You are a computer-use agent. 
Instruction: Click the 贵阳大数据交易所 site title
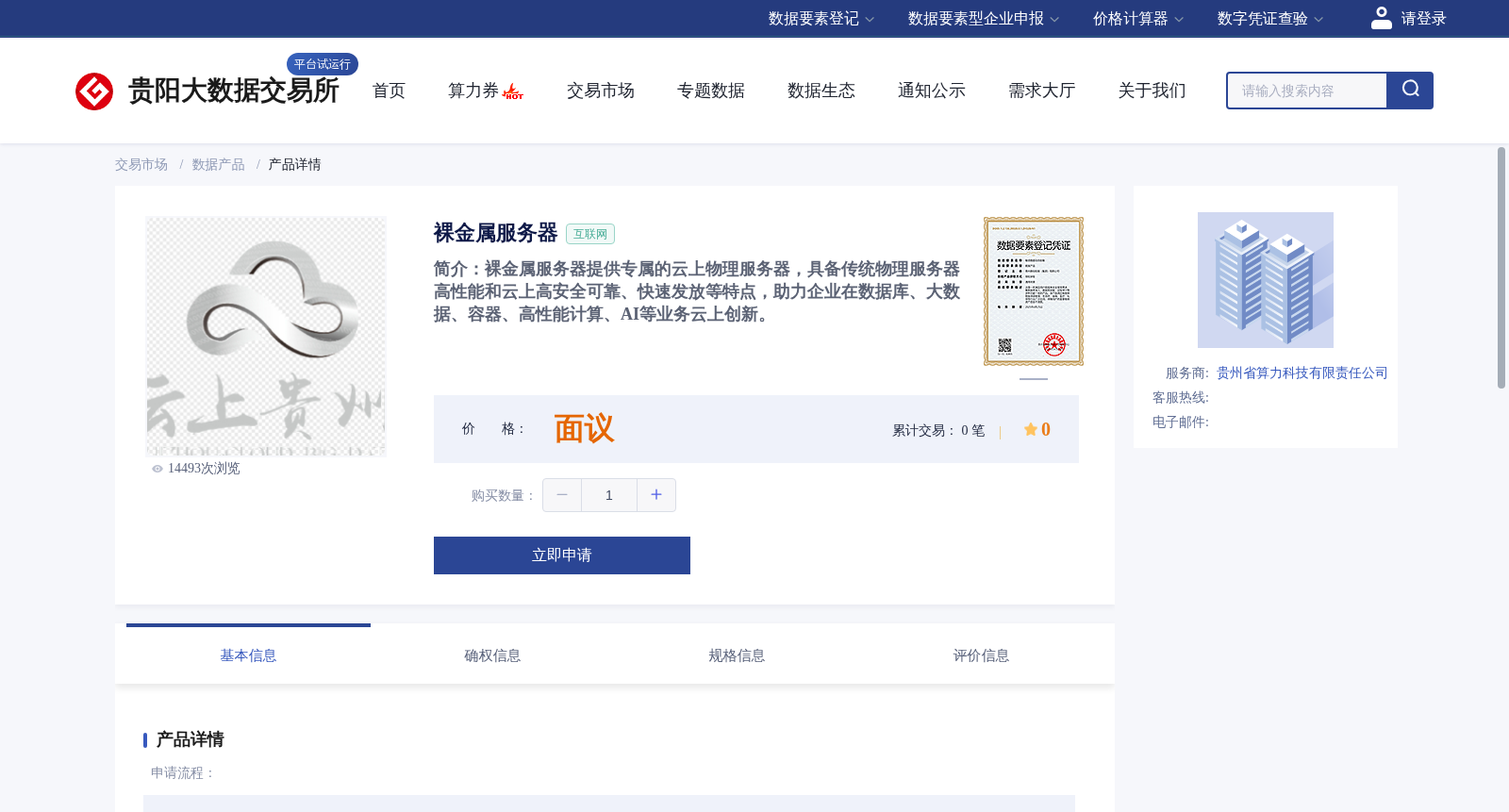233,91
